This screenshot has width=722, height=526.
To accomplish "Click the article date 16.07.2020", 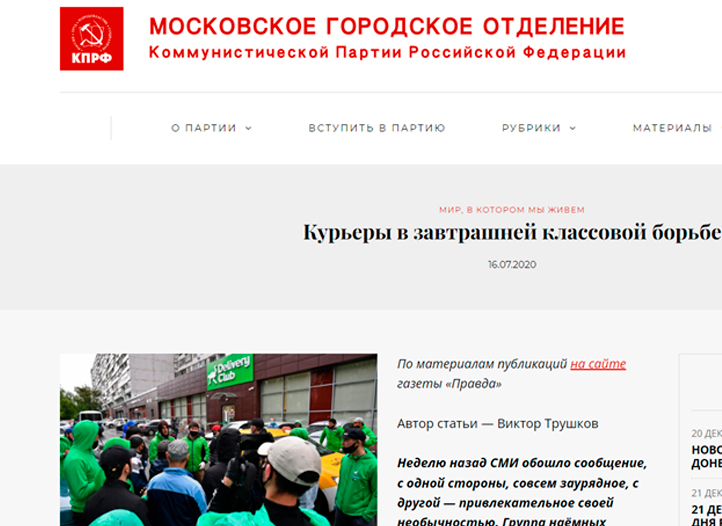I will (512, 264).
